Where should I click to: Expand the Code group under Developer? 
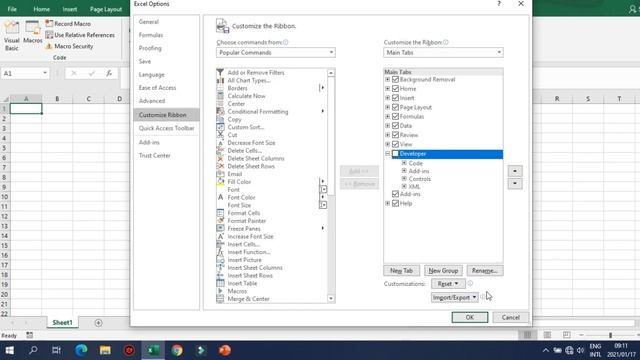click(x=404, y=163)
